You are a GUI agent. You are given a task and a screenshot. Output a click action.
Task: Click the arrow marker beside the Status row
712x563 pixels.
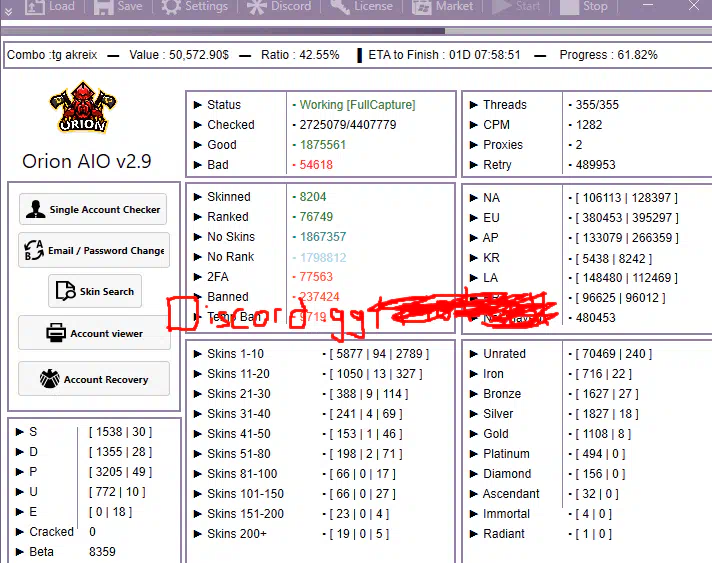pyautogui.click(x=197, y=105)
